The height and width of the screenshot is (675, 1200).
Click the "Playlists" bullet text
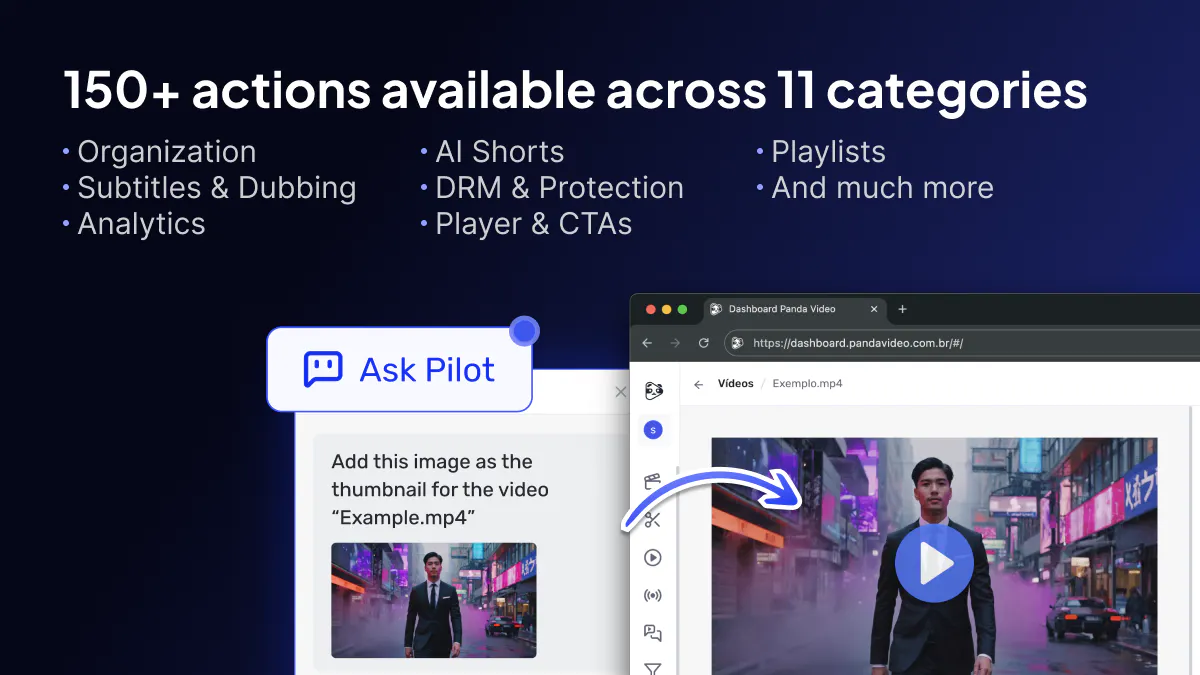(x=828, y=152)
